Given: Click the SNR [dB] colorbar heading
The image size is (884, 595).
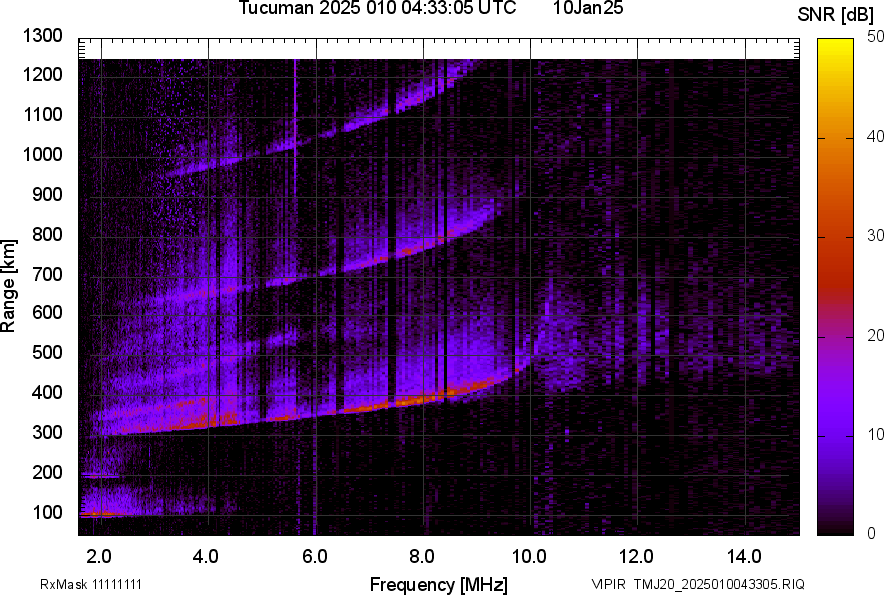Looking at the screenshot, I should click(x=837, y=14).
